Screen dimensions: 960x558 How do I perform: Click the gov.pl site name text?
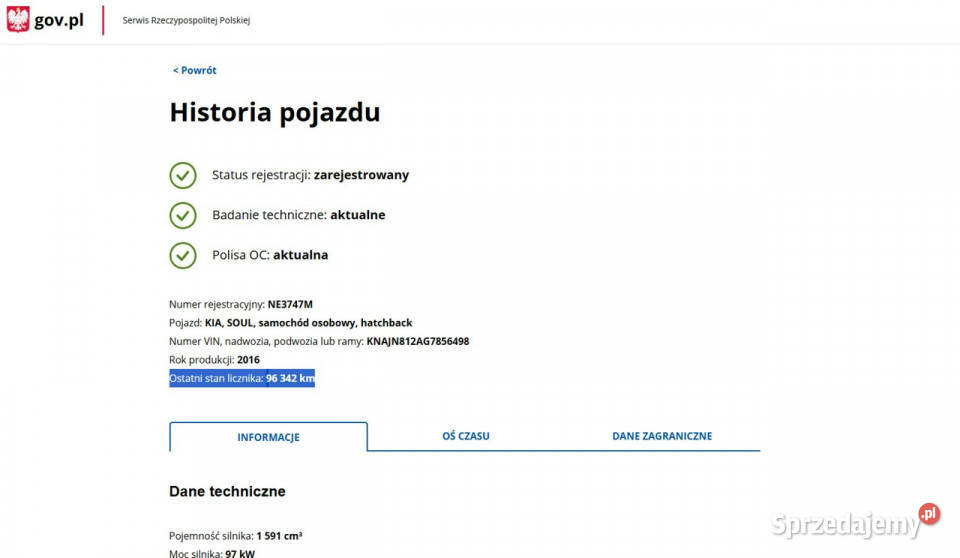[59, 20]
